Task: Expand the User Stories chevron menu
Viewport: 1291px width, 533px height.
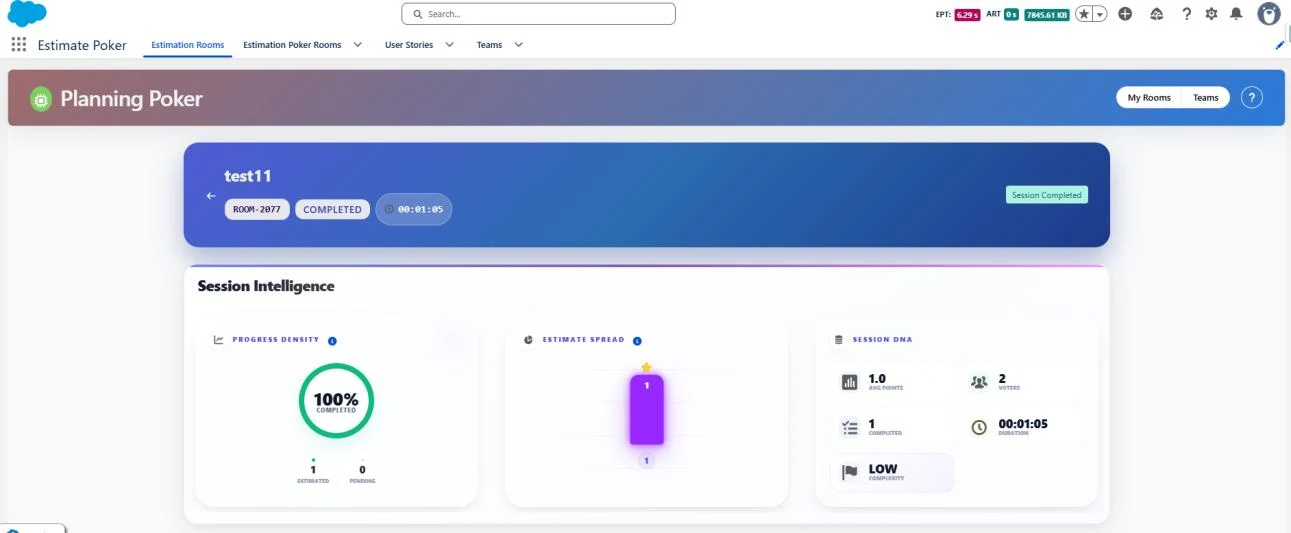Action: (x=449, y=45)
